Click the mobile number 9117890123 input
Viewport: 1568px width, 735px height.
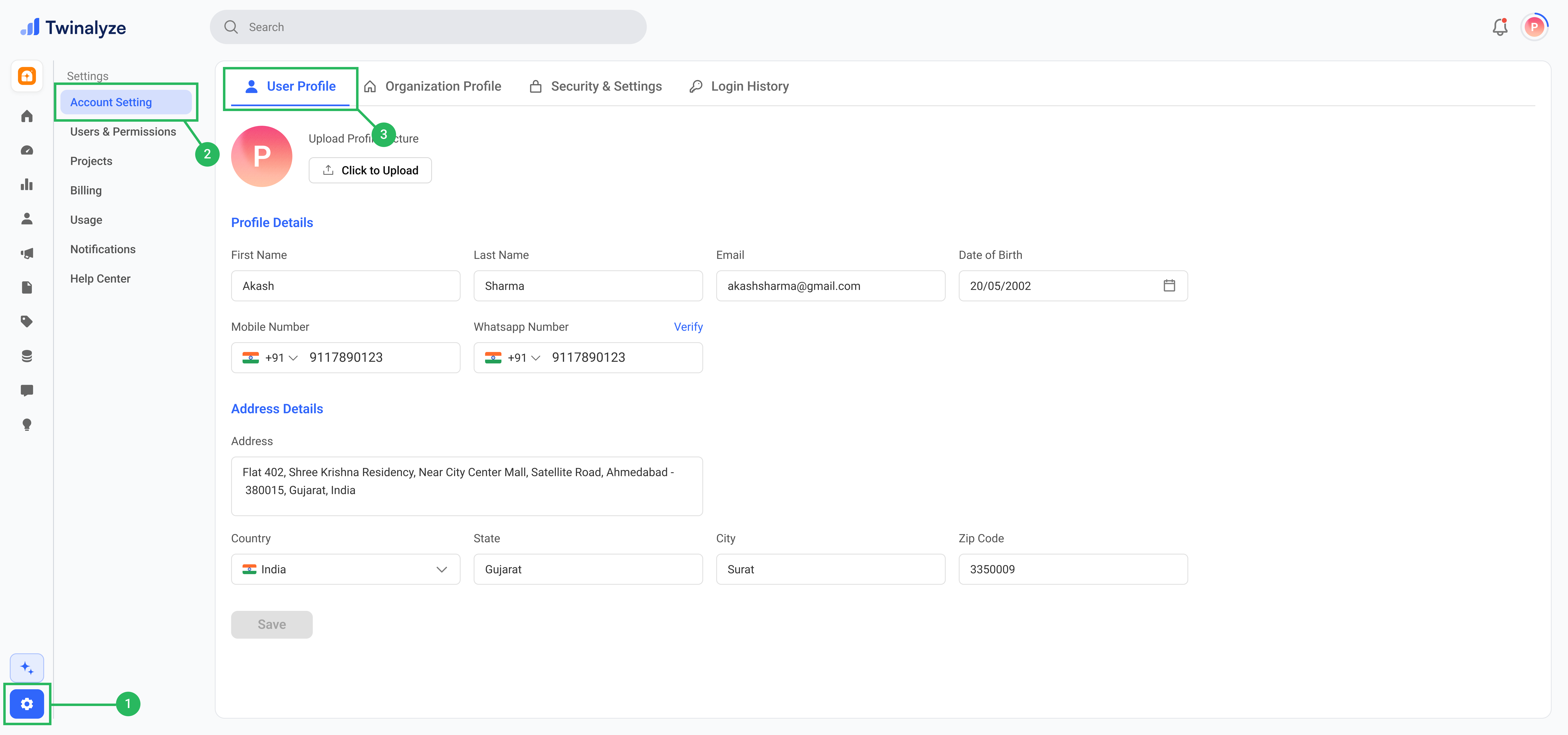pos(346,358)
